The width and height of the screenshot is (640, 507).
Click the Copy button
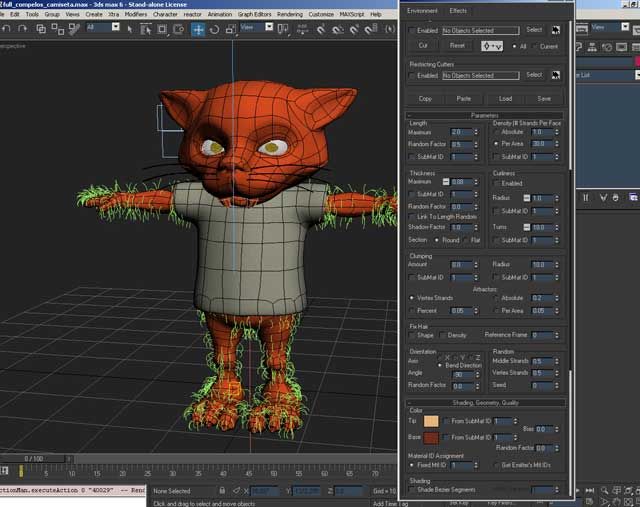(x=425, y=99)
